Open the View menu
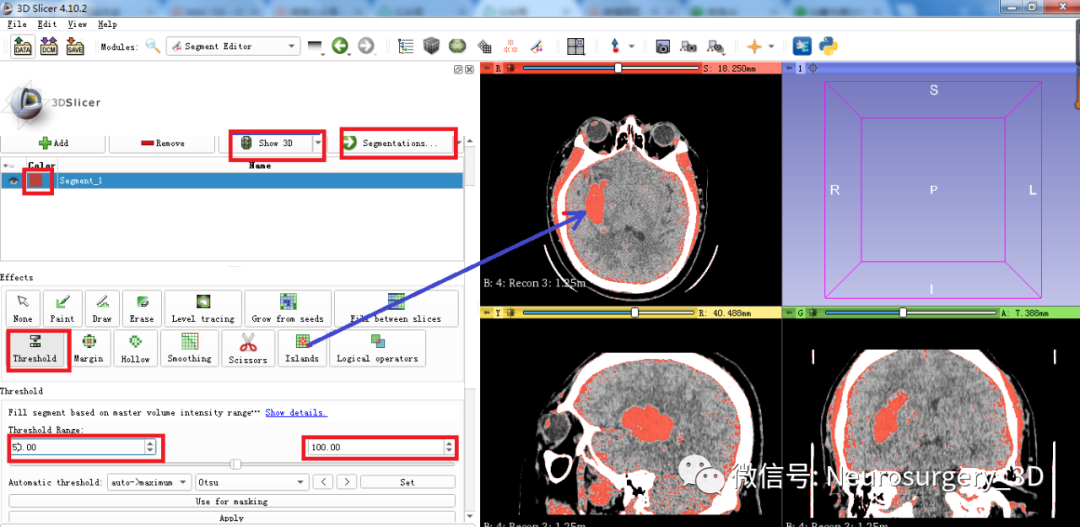Image resolution: width=1080 pixels, height=527 pixels. [77, 24]
